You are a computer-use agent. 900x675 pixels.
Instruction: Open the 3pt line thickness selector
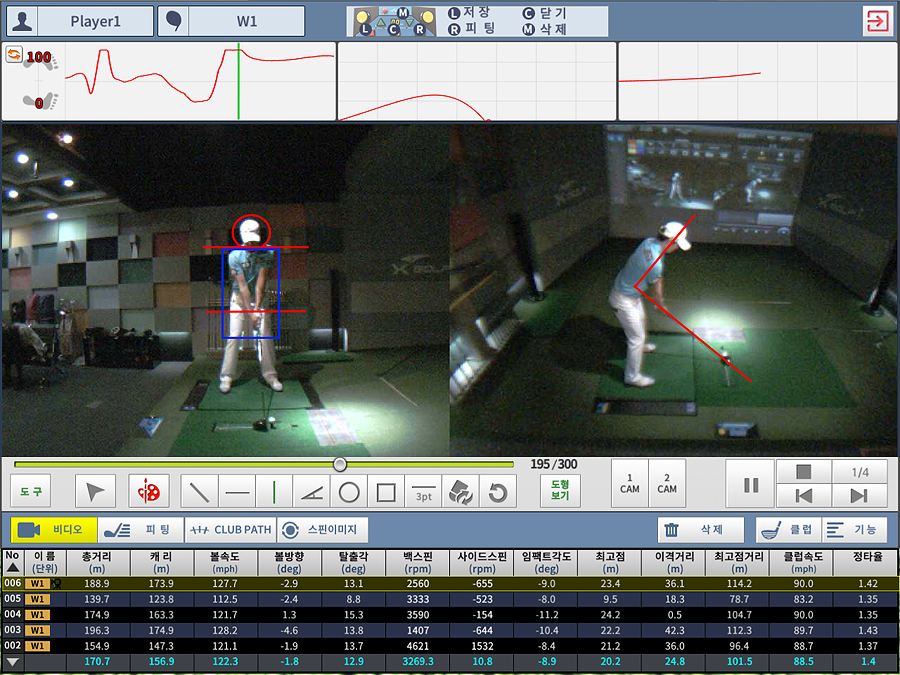point(424,491)
